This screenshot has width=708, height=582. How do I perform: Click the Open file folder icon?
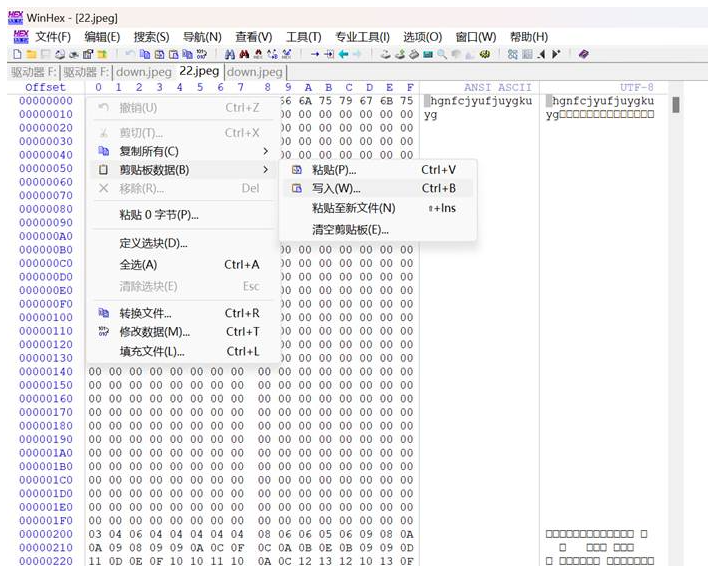click(31, 54)
